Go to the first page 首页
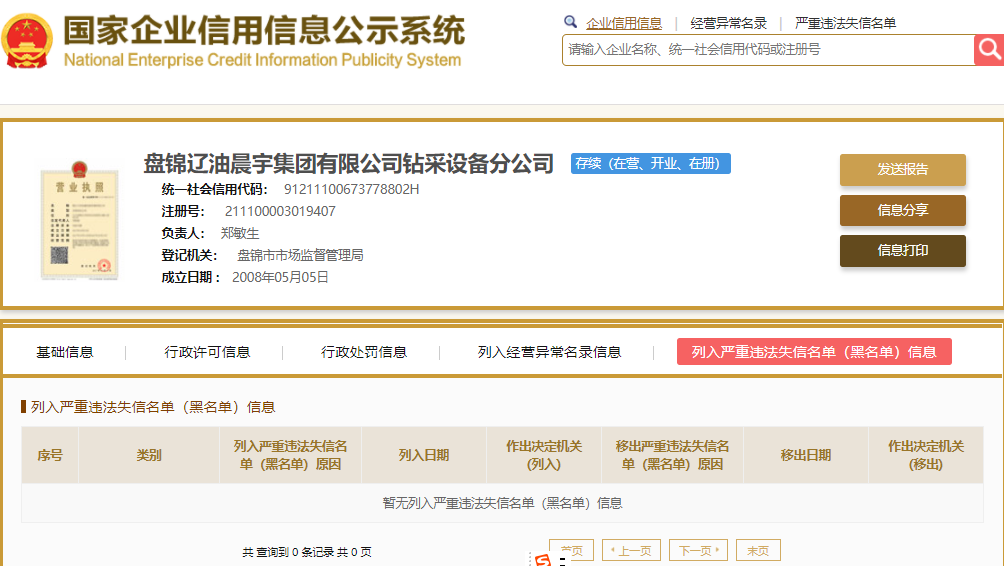 (x=571, y=551)
